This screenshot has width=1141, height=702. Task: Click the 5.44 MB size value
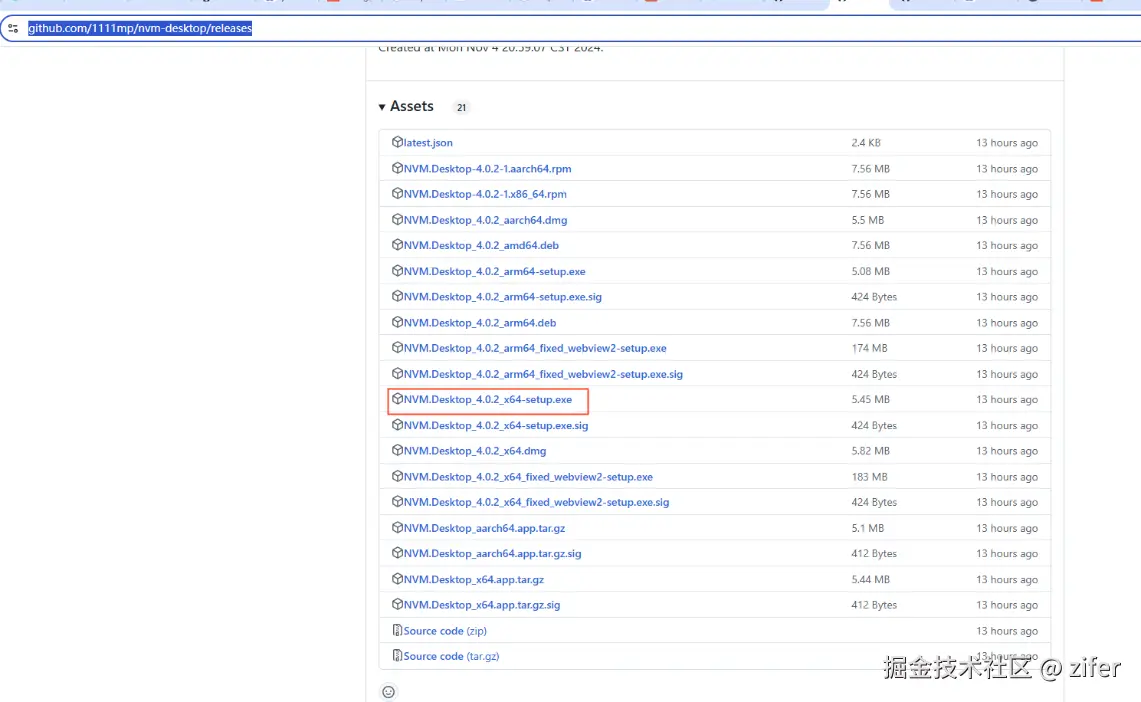(x=870, y=580)
